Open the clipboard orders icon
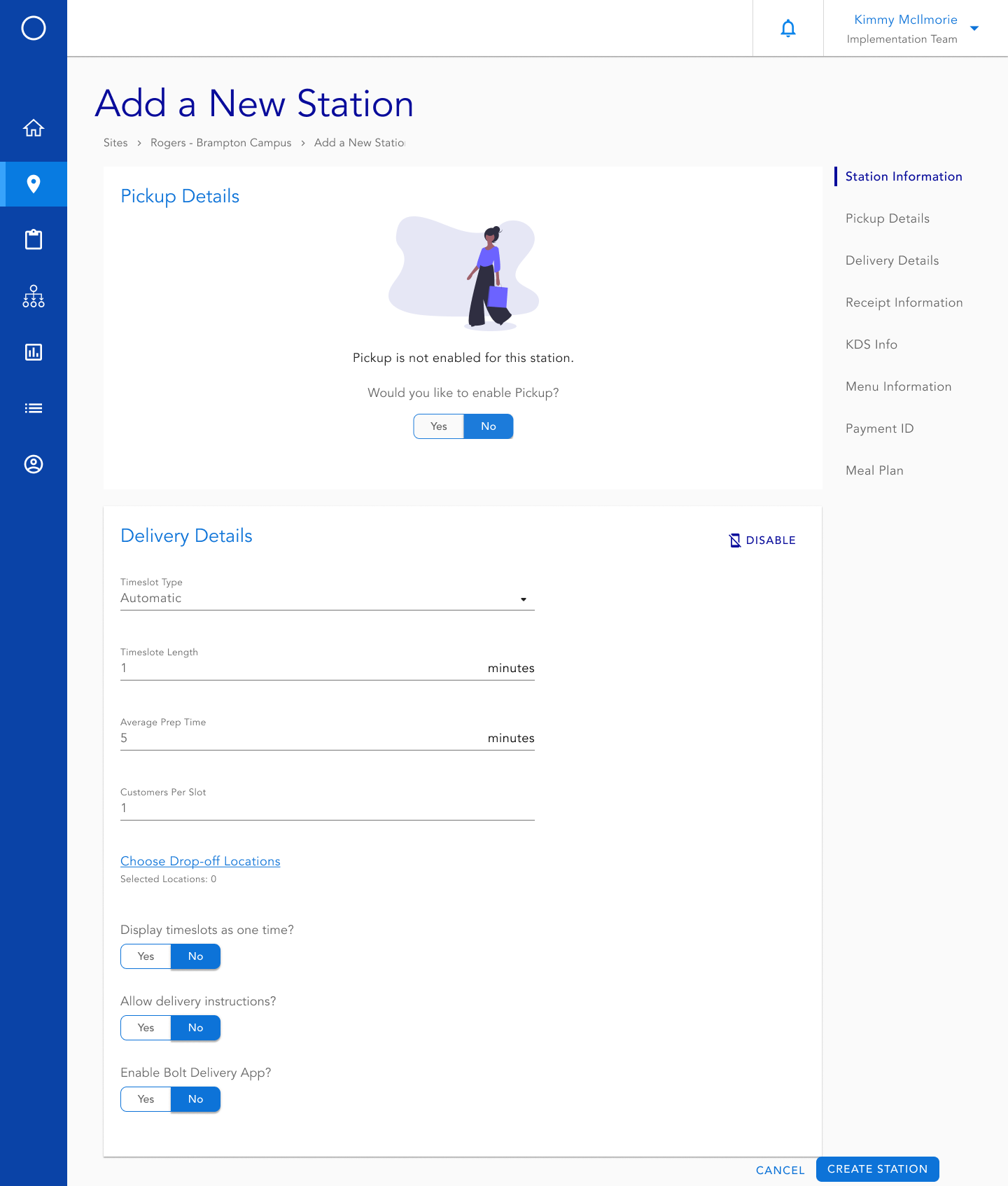Viewport: 1008px width, 1186px height. point(34,239)
